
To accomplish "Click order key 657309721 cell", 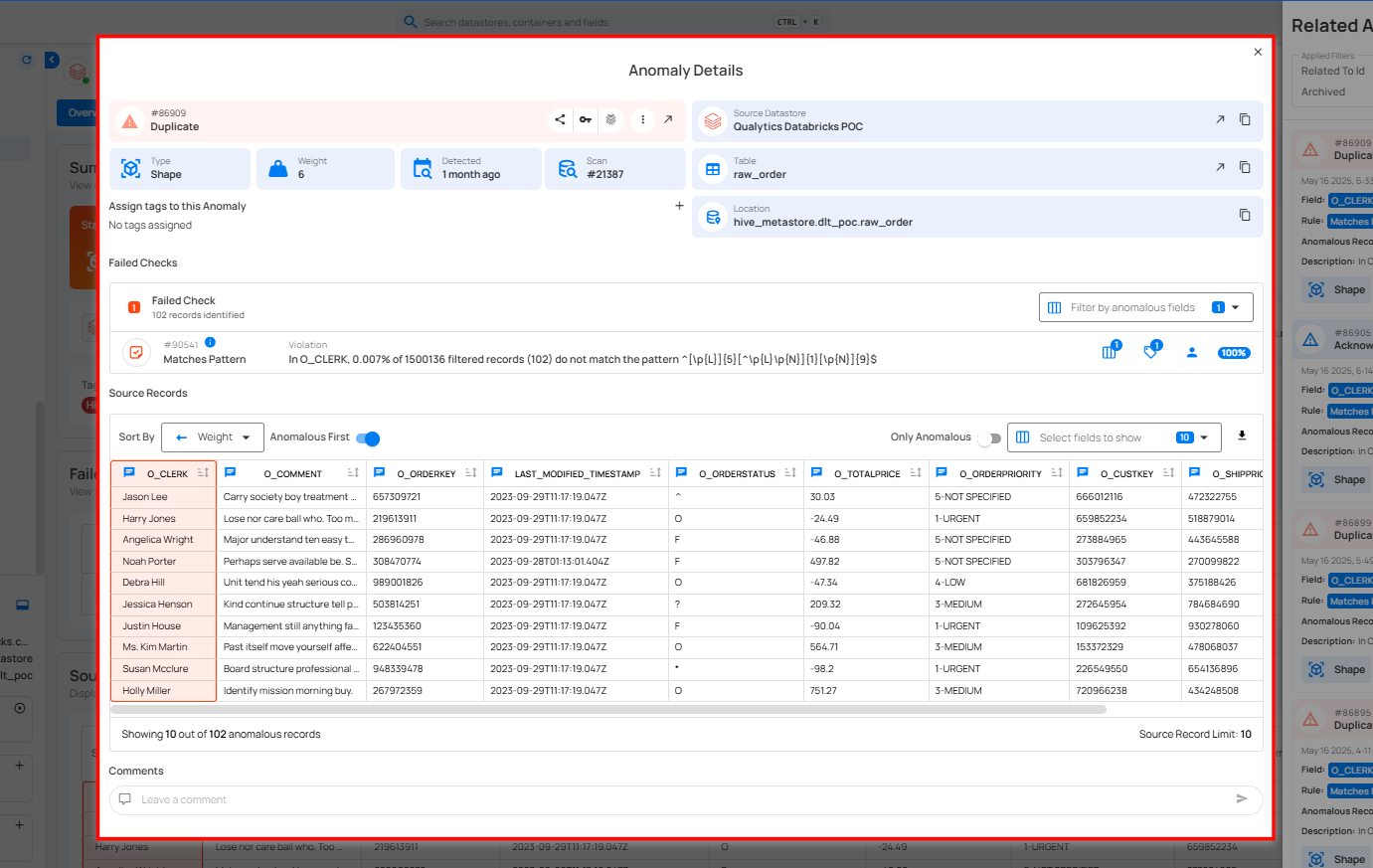I will coord(425,496).
